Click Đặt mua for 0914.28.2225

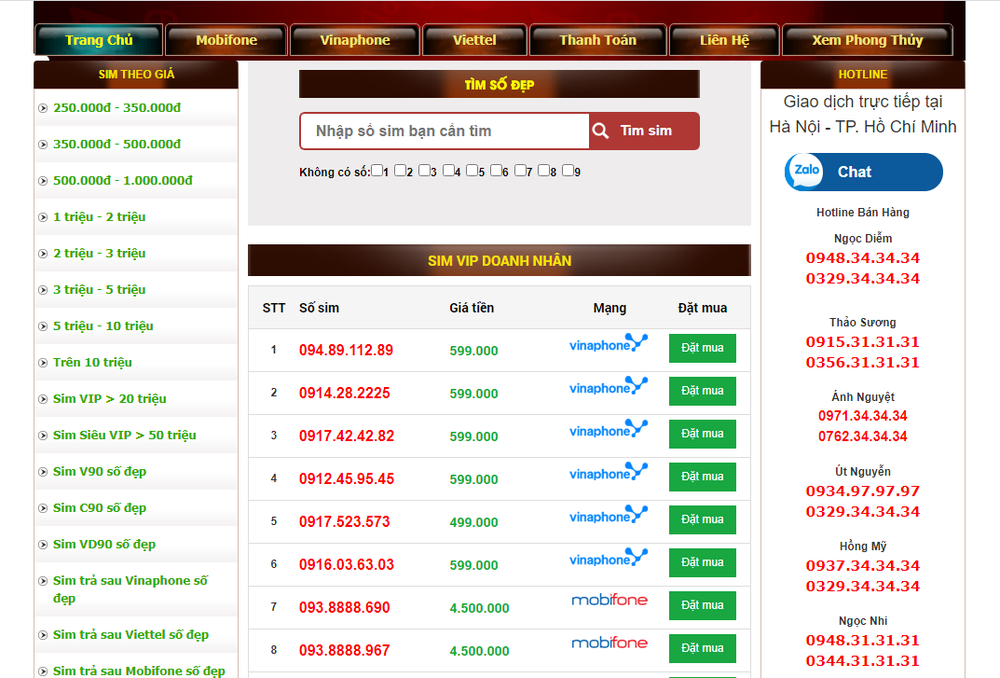coord(702,391)
